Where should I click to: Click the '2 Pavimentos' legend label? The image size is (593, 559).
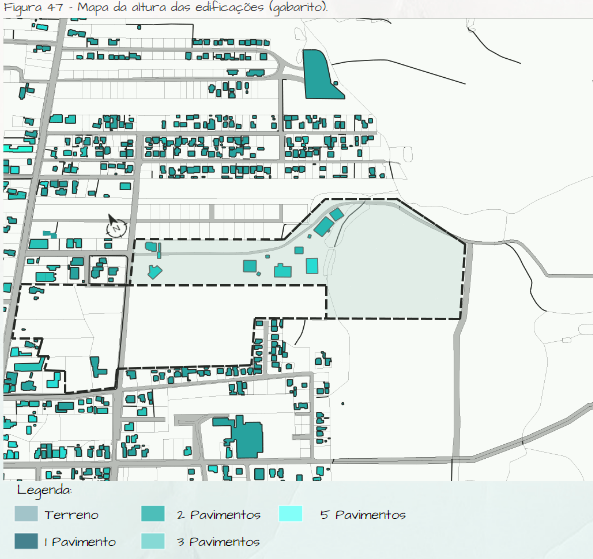pos(218,515)
